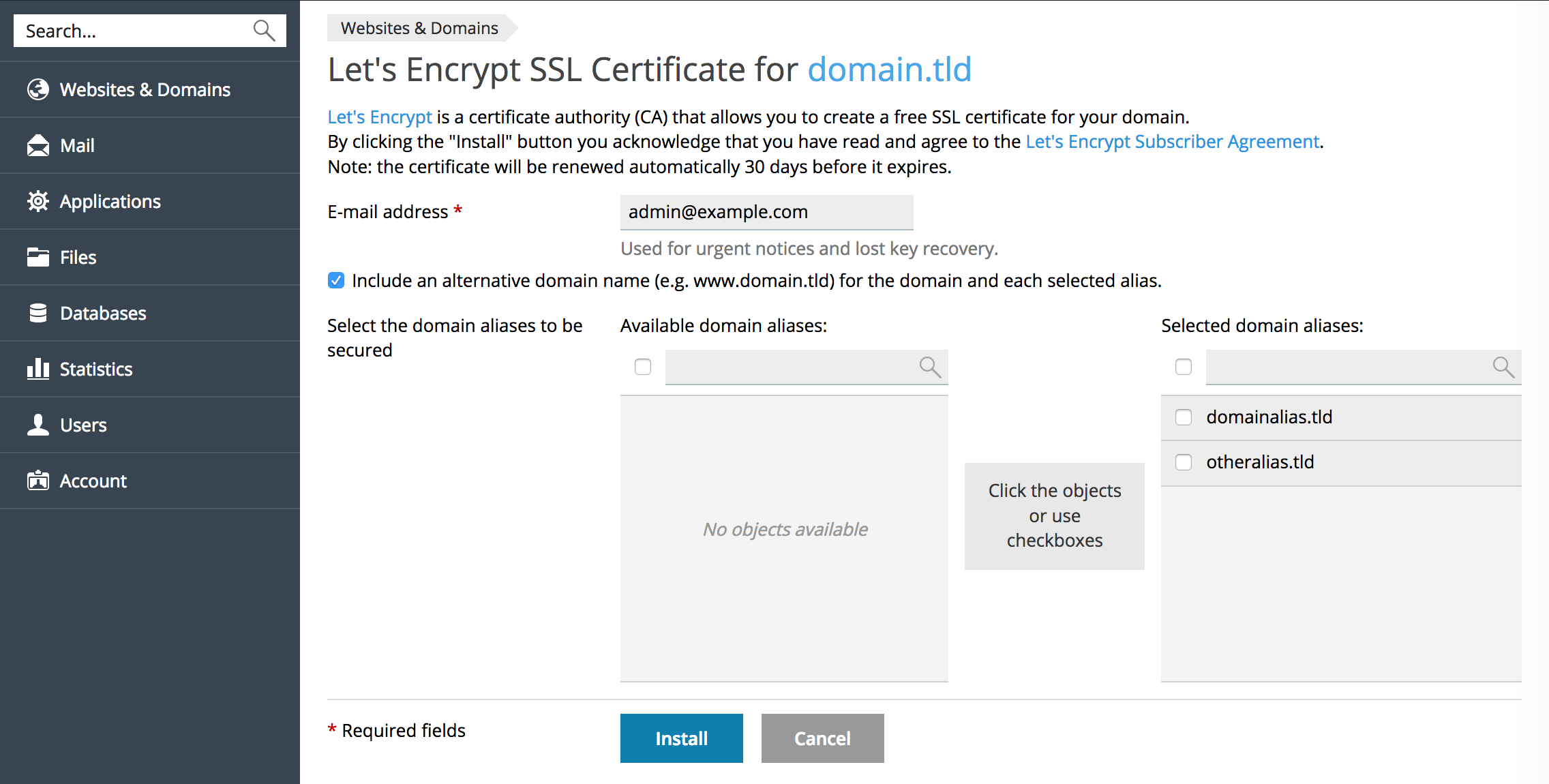
Task: Click the Install button
Action: tap(682, 738)
